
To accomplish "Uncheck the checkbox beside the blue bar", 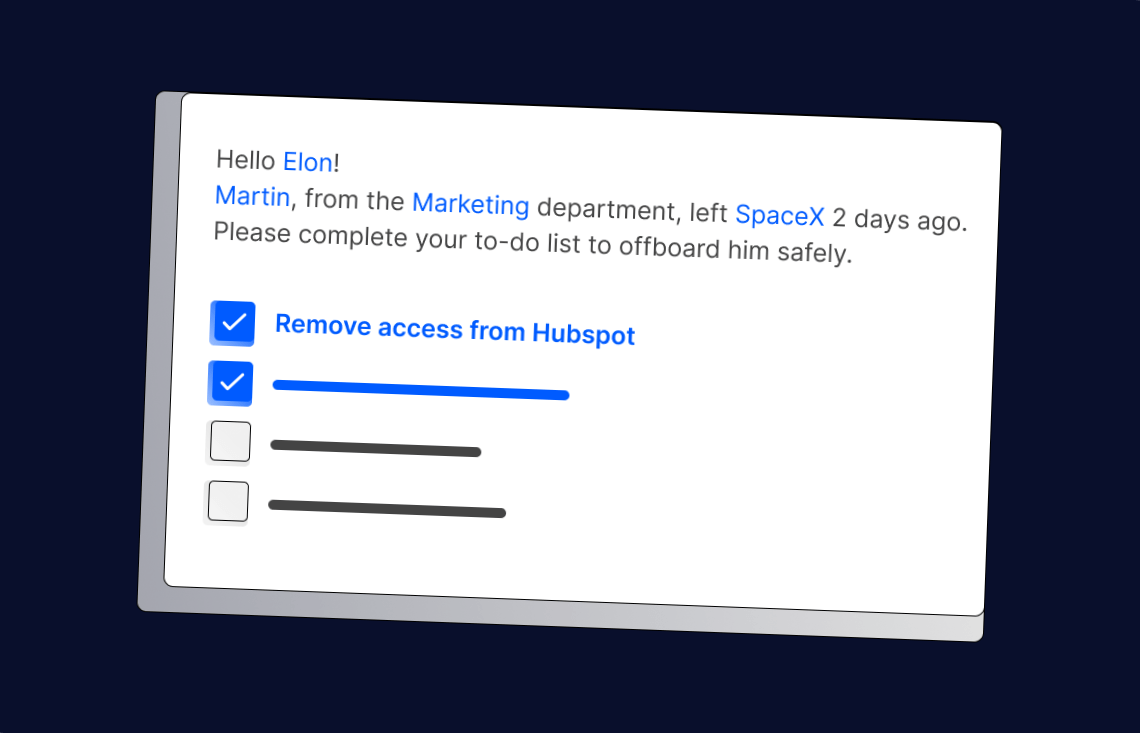I will click(231, 383).
